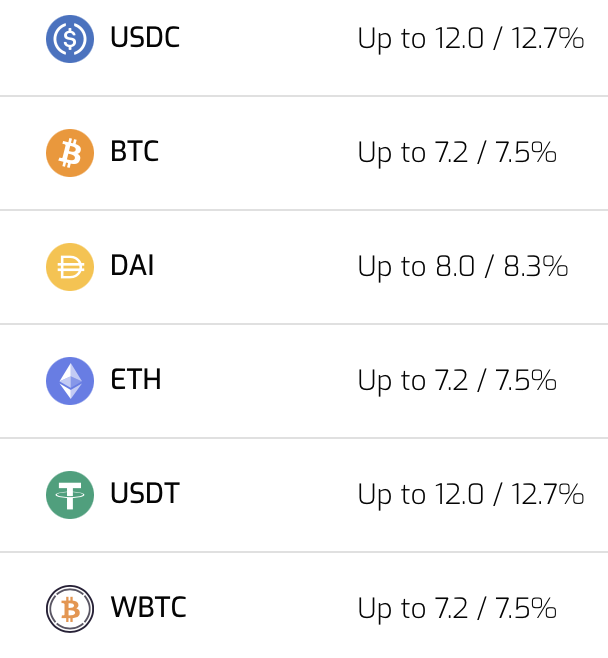Select the USDT asset label

[145, 493]
